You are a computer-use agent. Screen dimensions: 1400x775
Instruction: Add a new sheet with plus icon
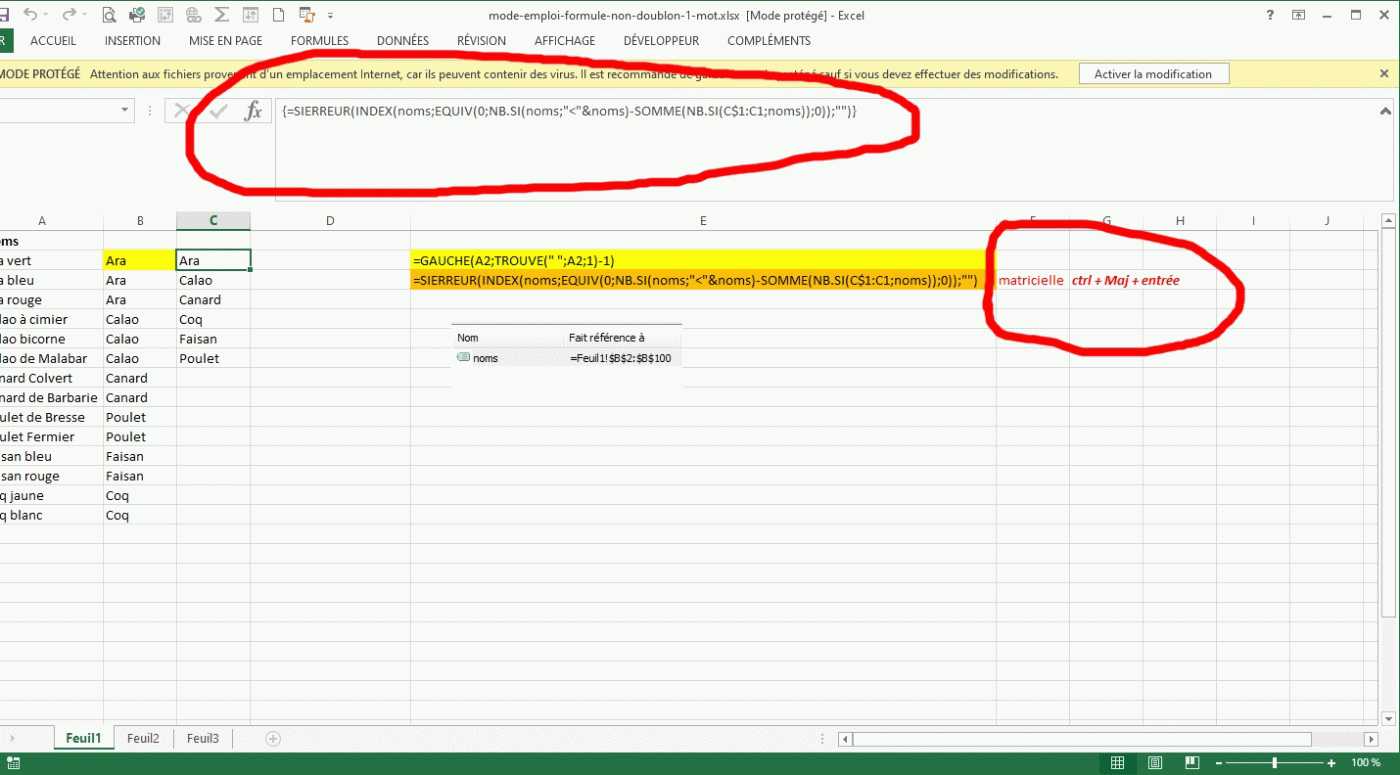[x=273, y=739]
